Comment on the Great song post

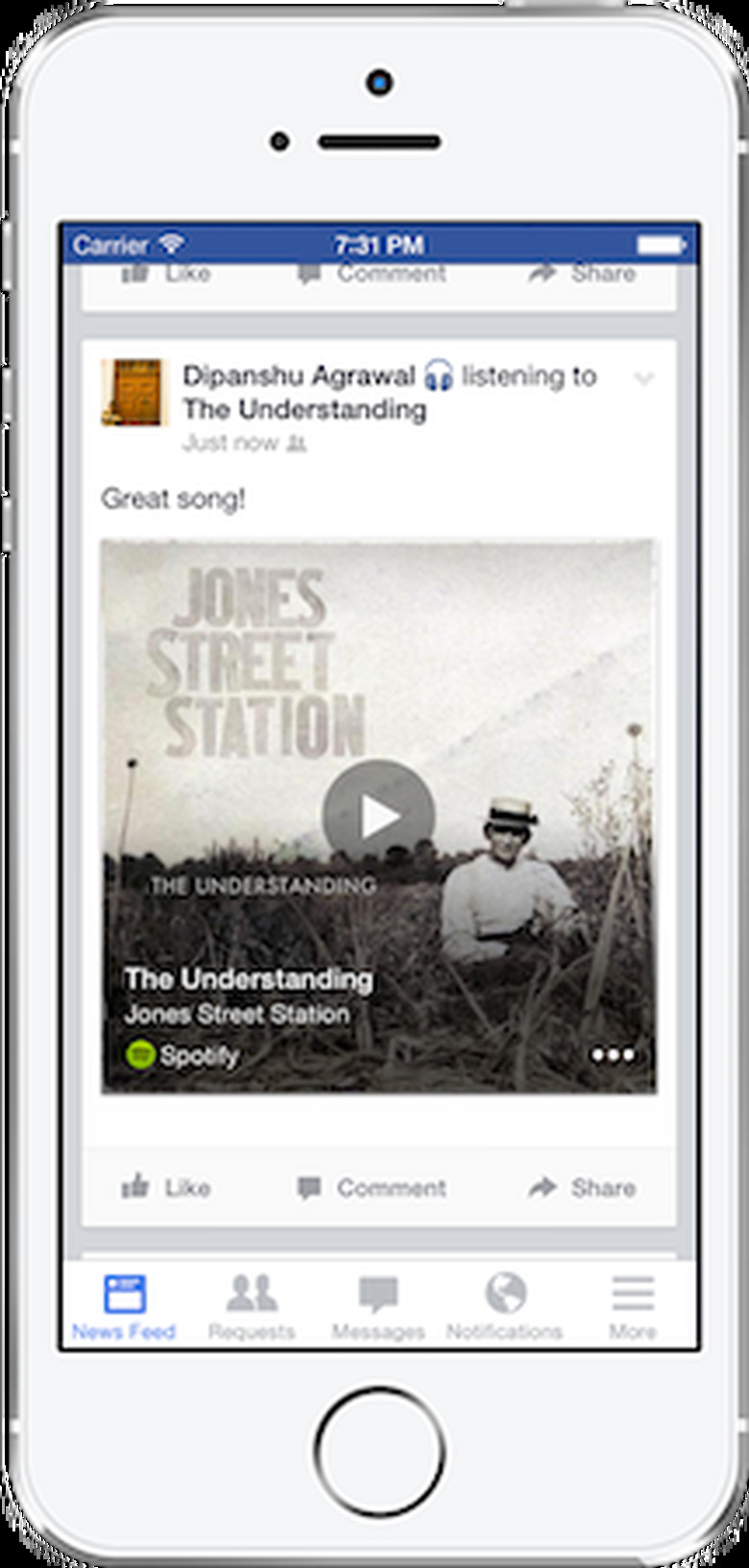372,1188
